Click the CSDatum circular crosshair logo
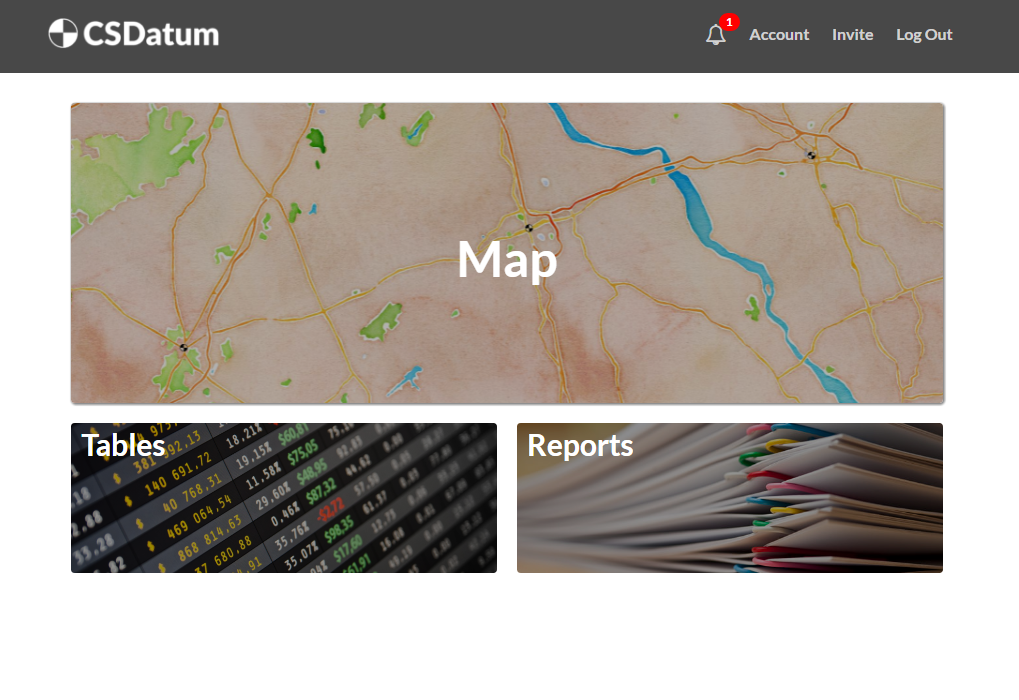Viewport: 1019px width, 700px height. click(x=63, y=34)
